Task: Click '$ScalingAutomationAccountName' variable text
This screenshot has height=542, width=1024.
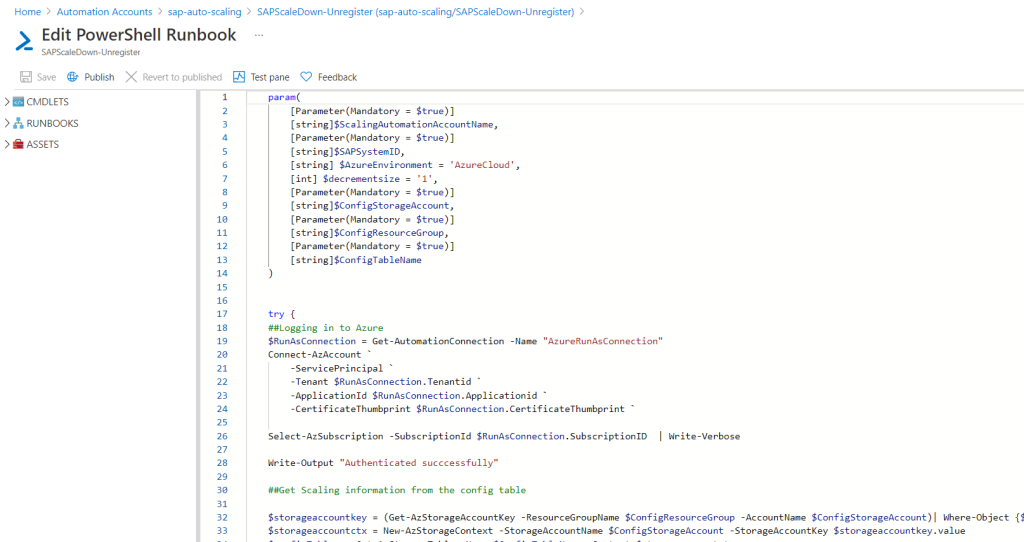Action: (413, 124)
